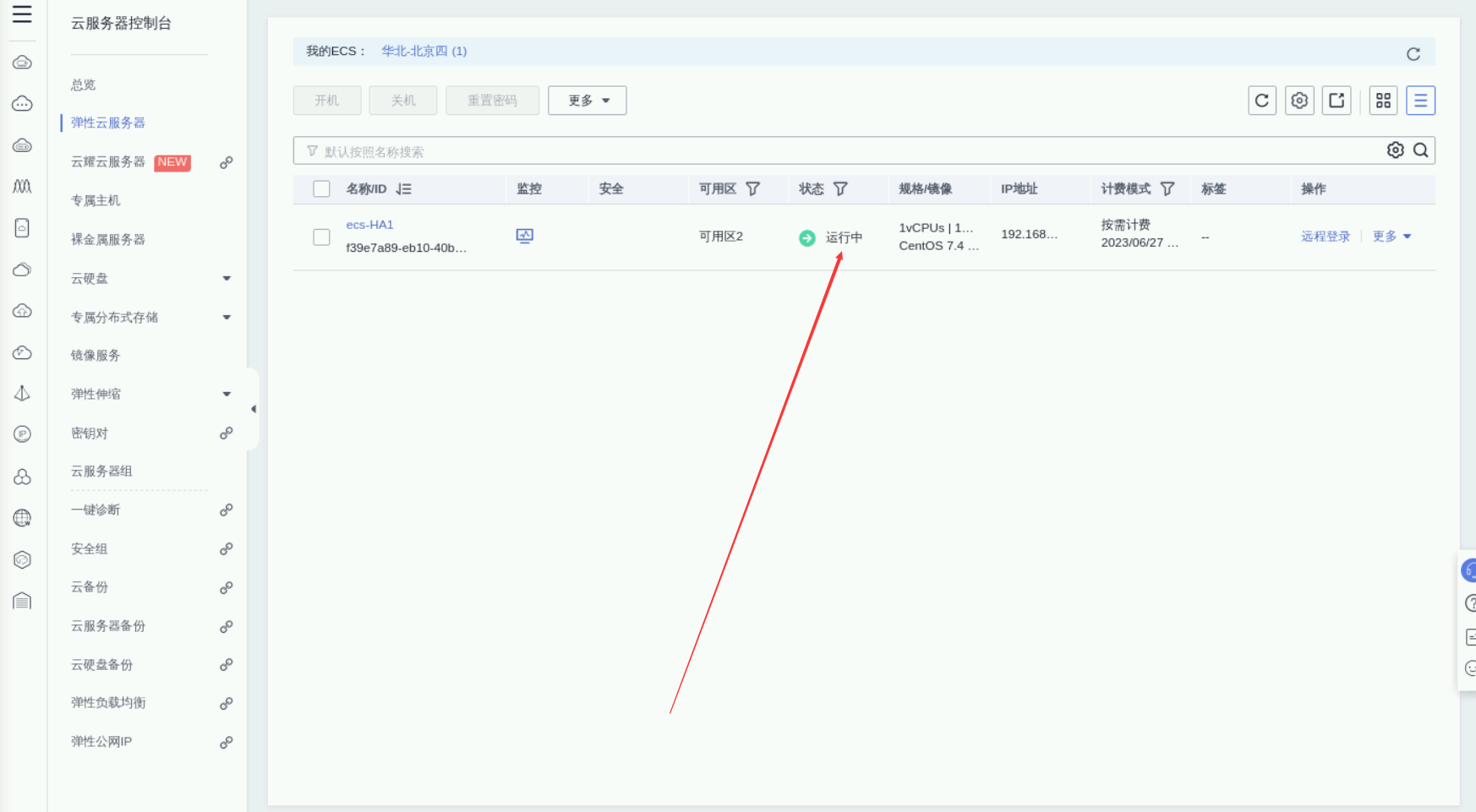This screenshot has height=812, width=1476.
Task: Open the external link beside 安全组
Action: [x=227, y=549]
